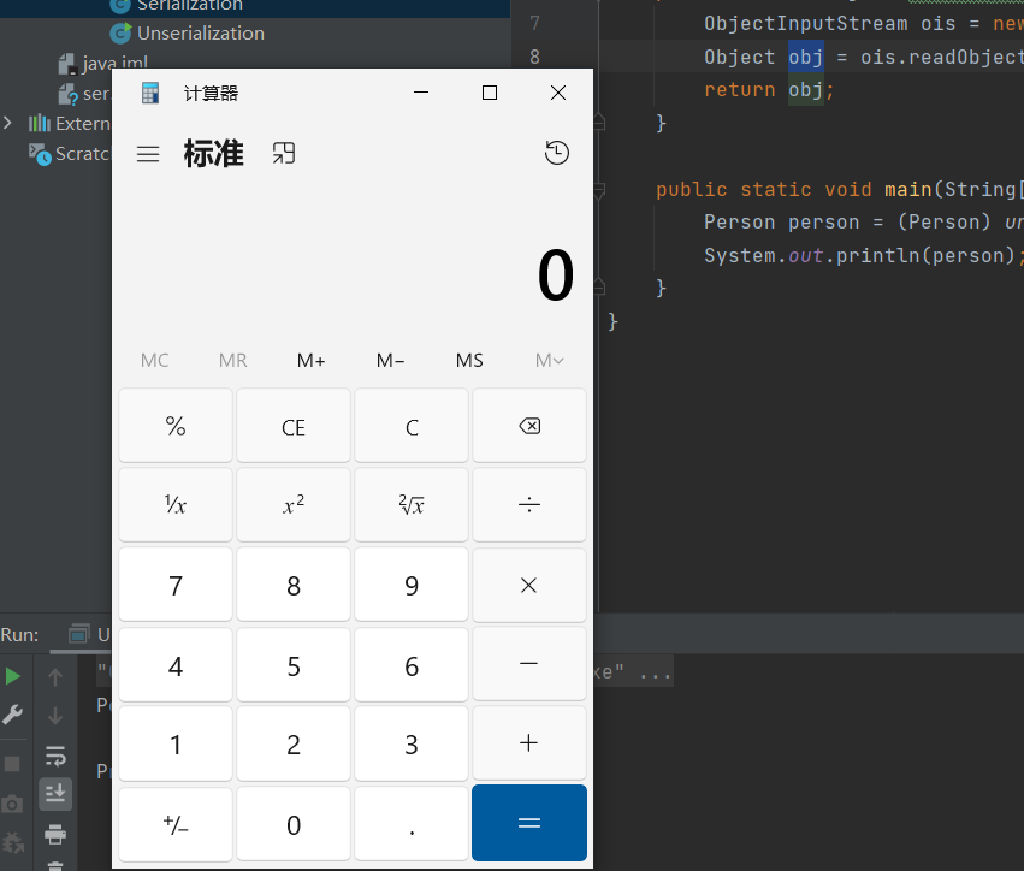Viewport: 1024px width, 871px height.
Task: Open calculation history with the clock icon
Action: pos(557,152)
